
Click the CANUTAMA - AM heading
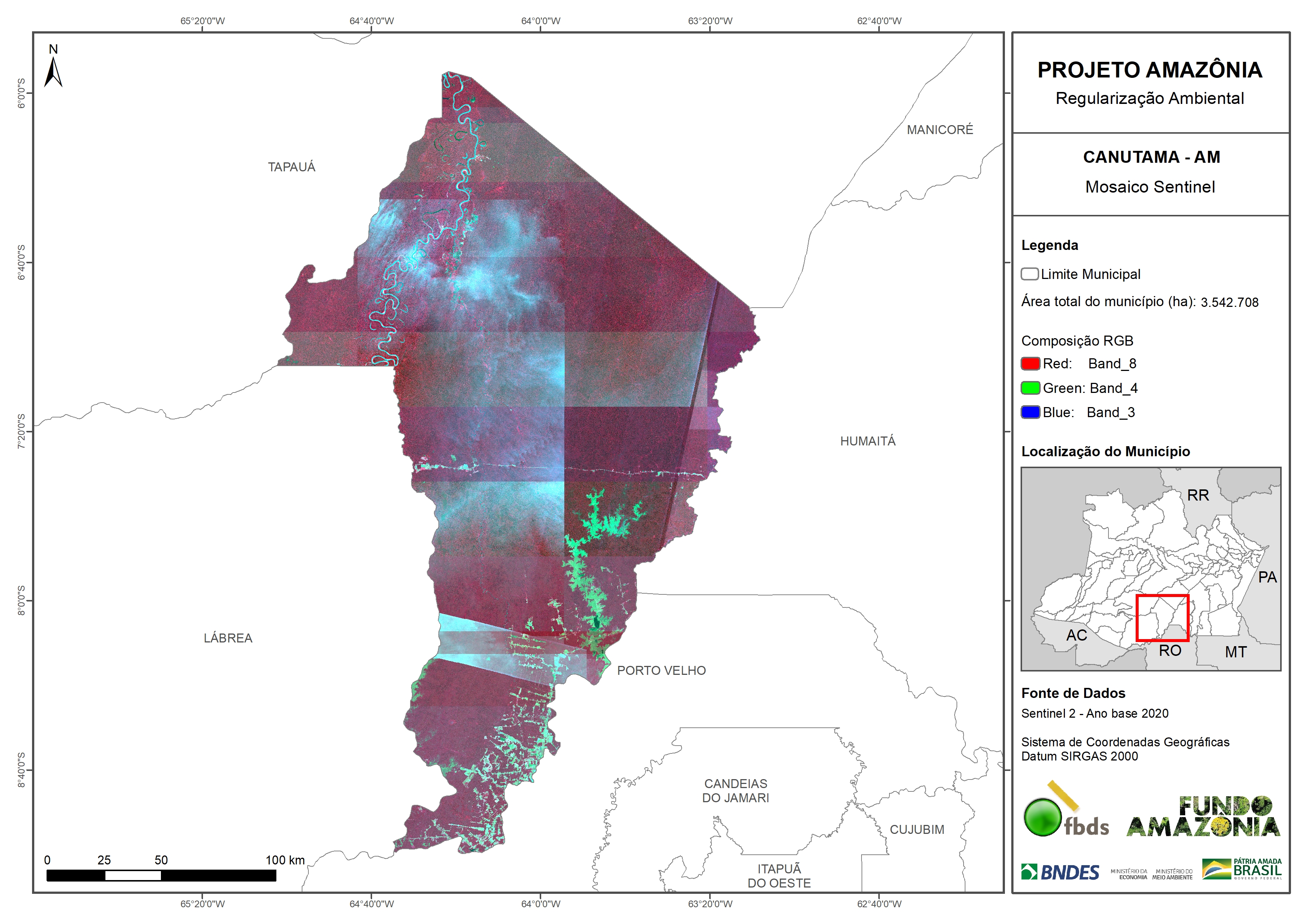pyautogui.click(x=1151, y=156)
